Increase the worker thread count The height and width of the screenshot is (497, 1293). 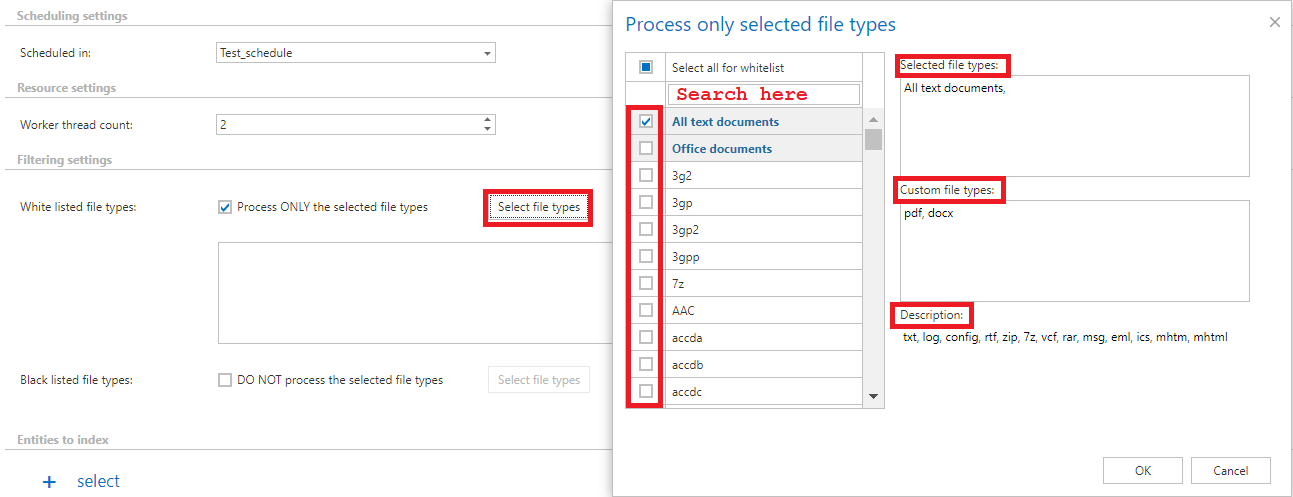click(487, 120)
